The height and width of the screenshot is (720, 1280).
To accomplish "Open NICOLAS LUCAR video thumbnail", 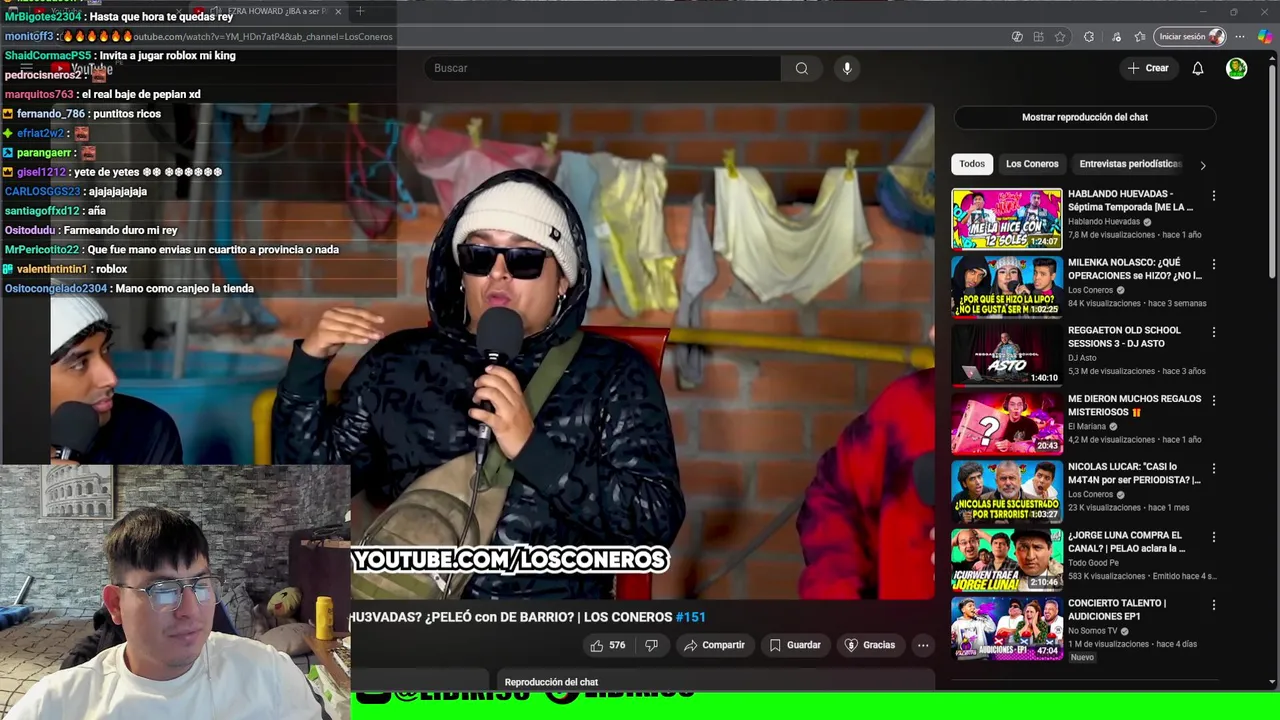I will click(1007, 490).
